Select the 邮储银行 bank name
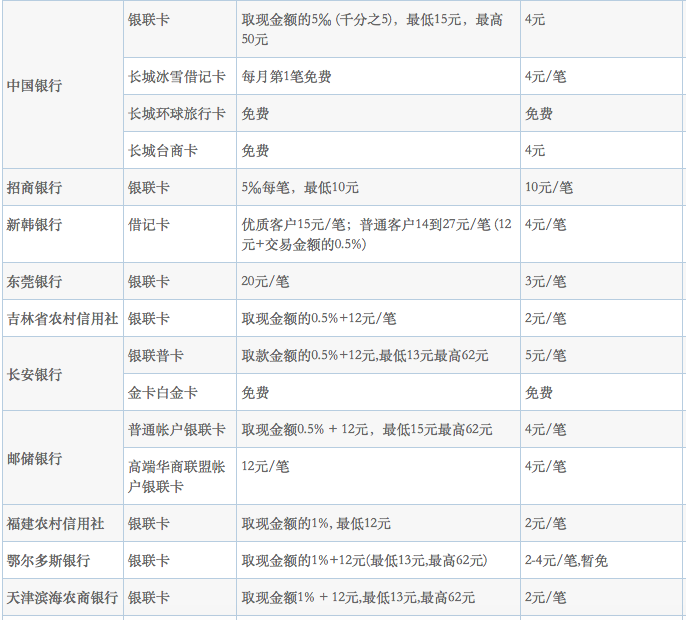The width and height of the screenshot is (686, 620). [34, 459]
